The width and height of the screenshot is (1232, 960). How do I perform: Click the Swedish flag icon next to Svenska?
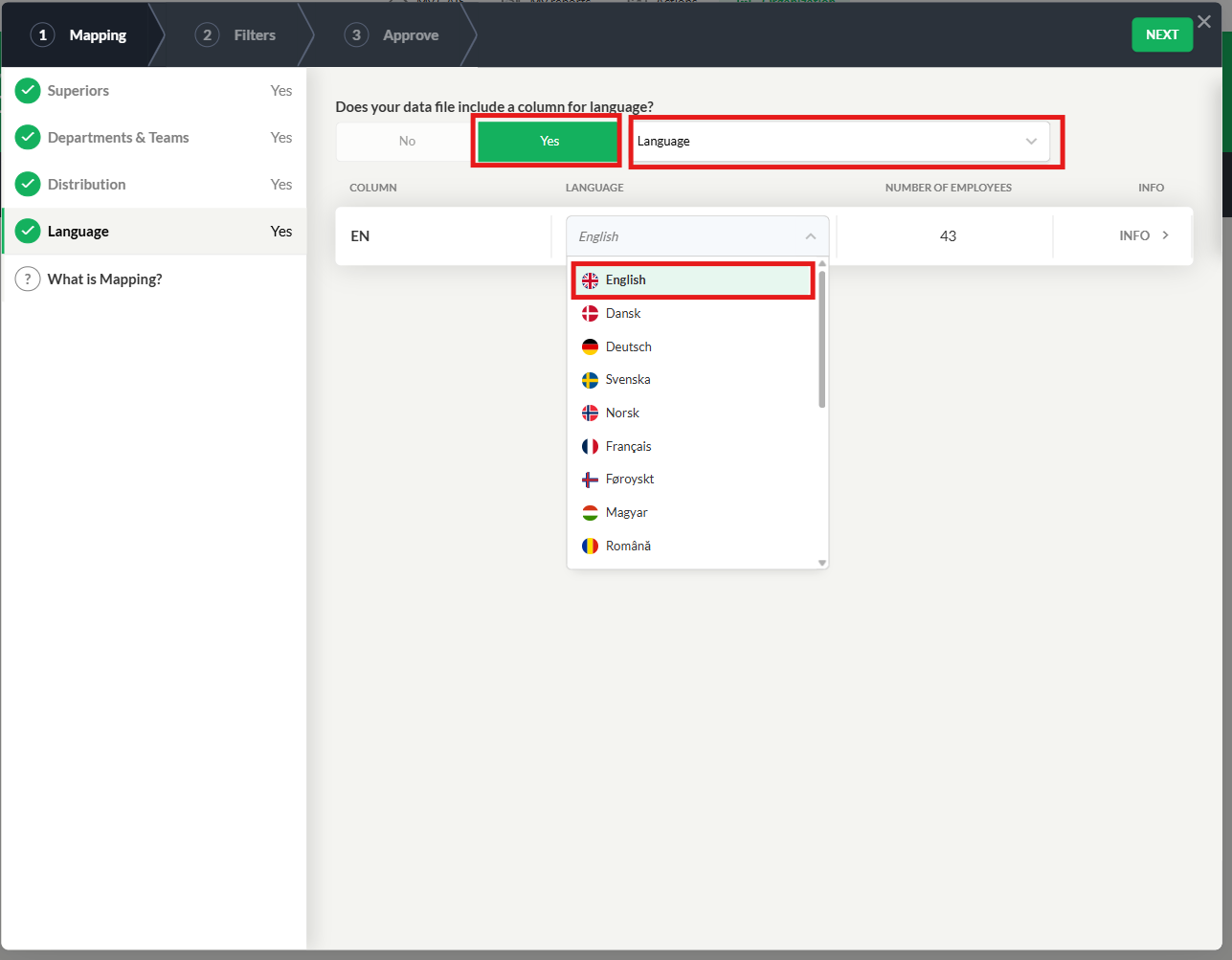[x=590, y=380]
